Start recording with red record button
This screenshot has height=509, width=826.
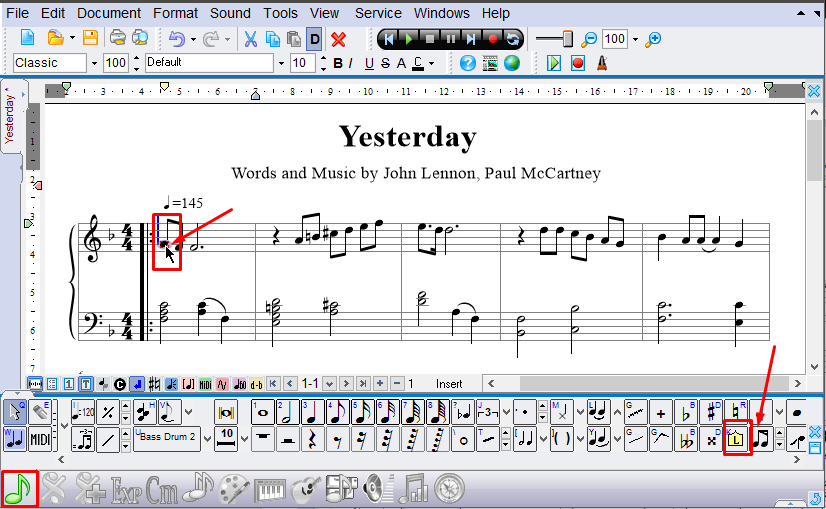[x=493, y=39]
